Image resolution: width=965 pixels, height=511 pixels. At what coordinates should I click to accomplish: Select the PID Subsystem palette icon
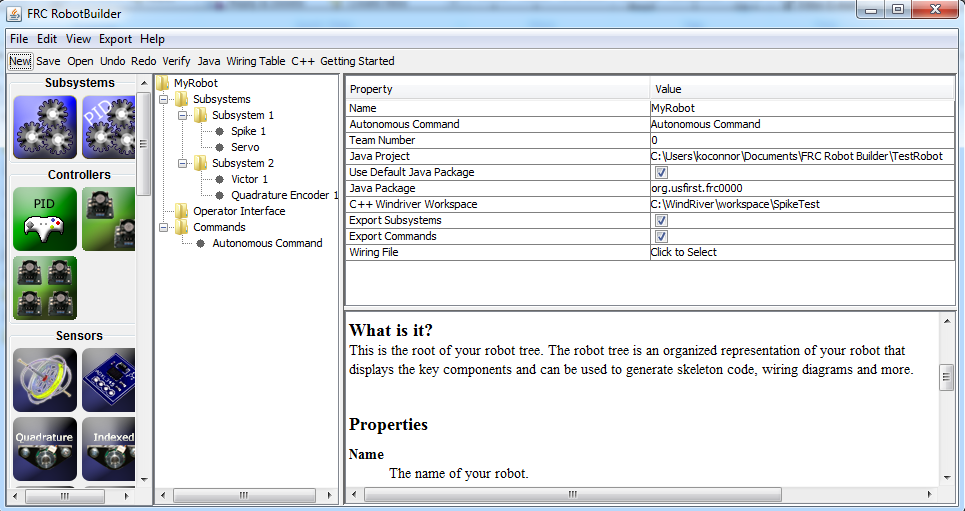coord(108,127)
